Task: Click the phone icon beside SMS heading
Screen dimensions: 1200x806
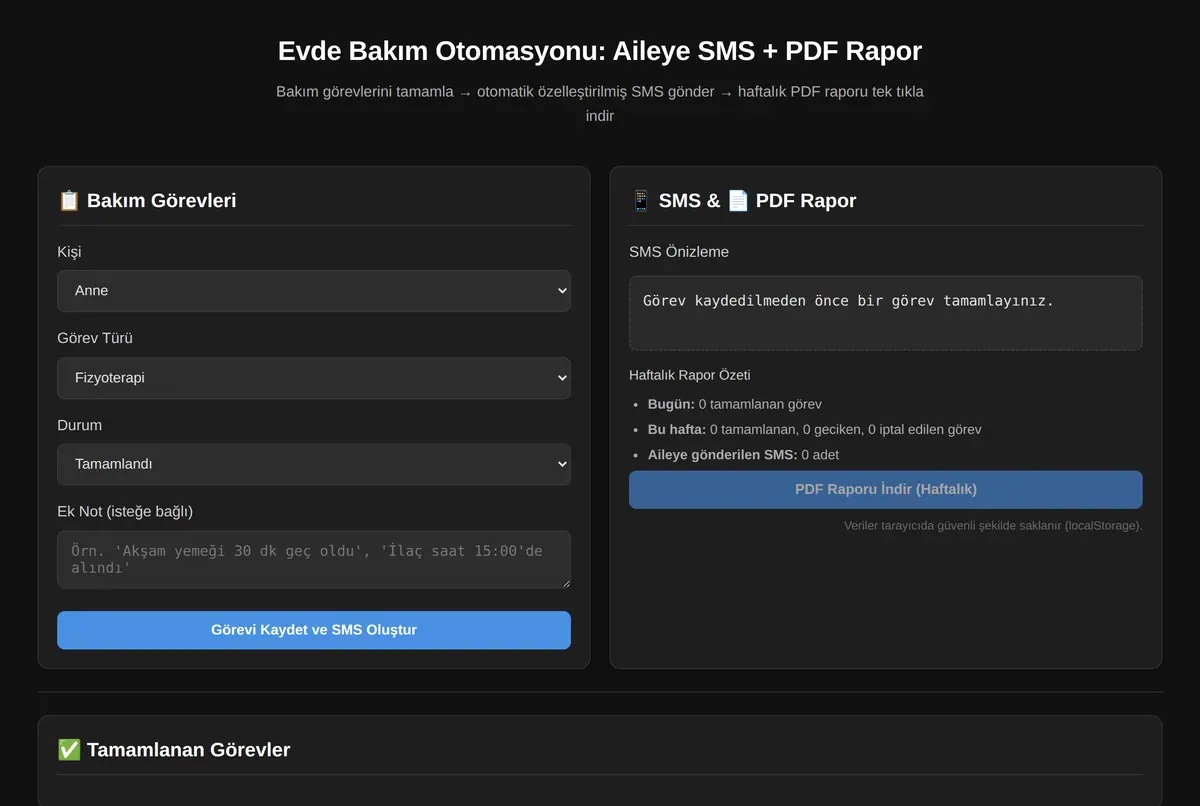Action: pos(641,200)
